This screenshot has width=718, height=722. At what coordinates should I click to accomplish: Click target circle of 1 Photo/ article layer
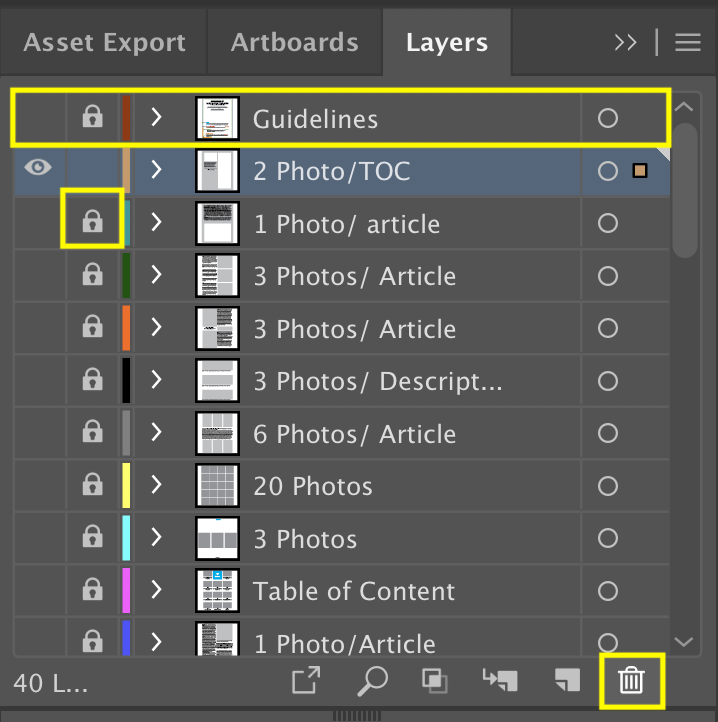click(607, 223)
